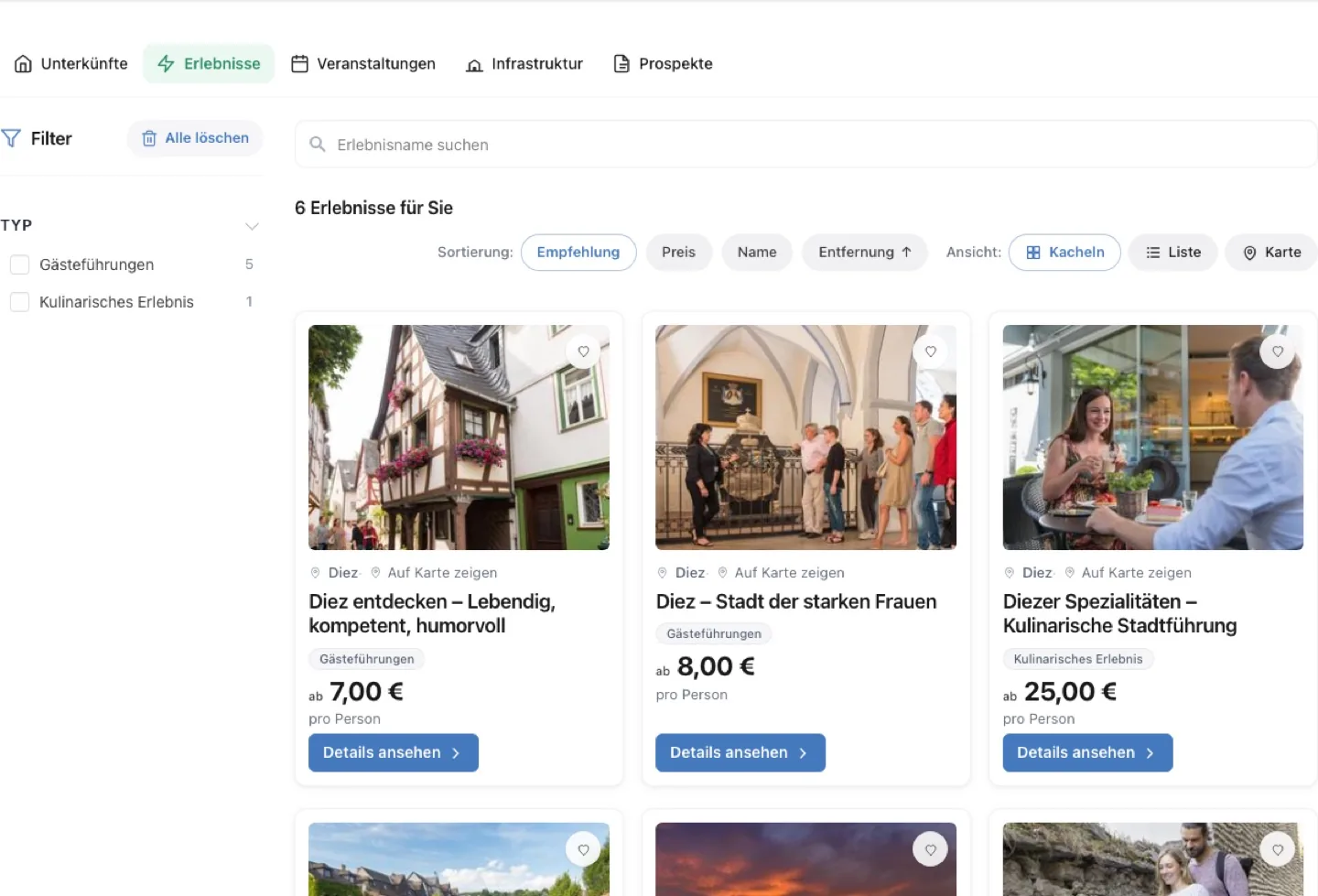
Task: Favorite the bottom-left landscape card heart
Action: [583, 850]
